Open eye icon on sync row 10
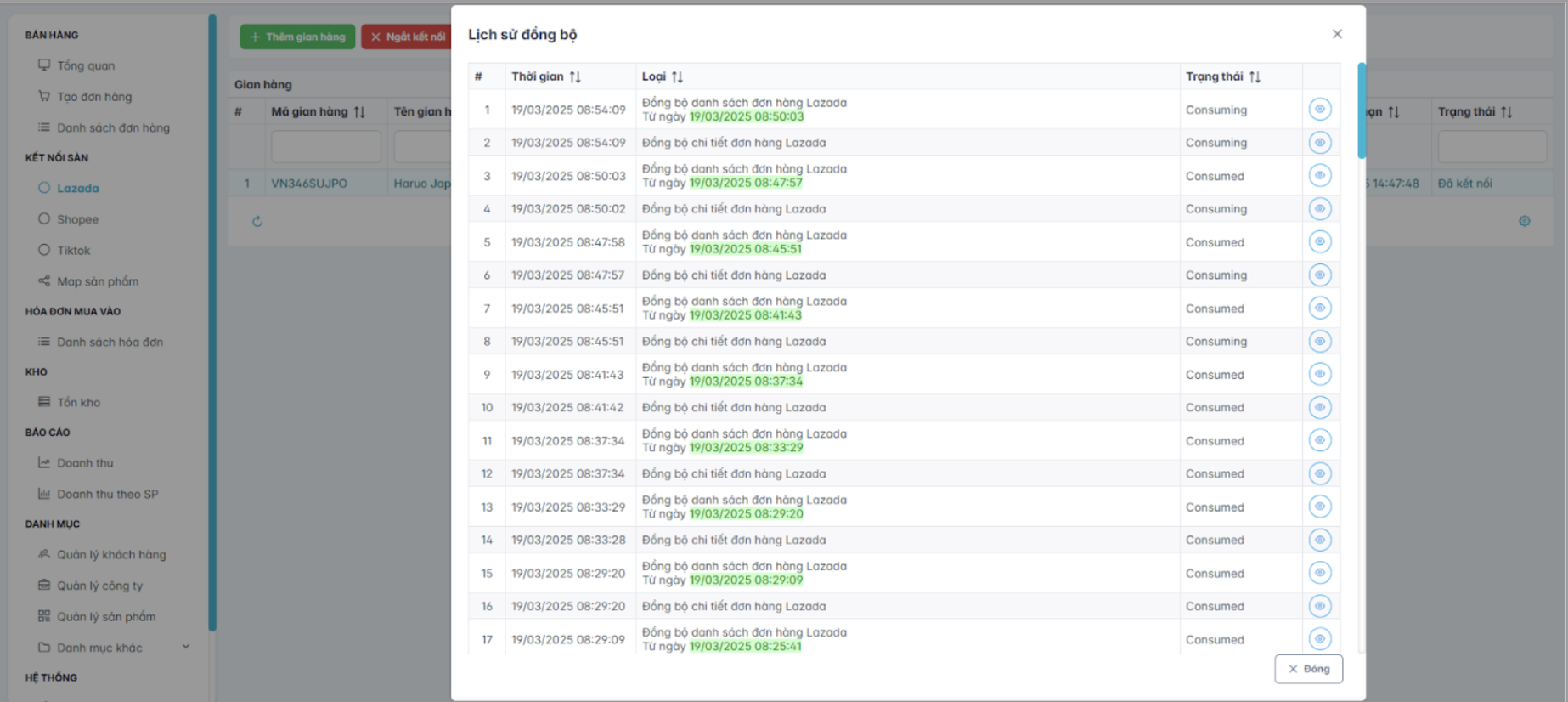 click(x=1319, y=408)
